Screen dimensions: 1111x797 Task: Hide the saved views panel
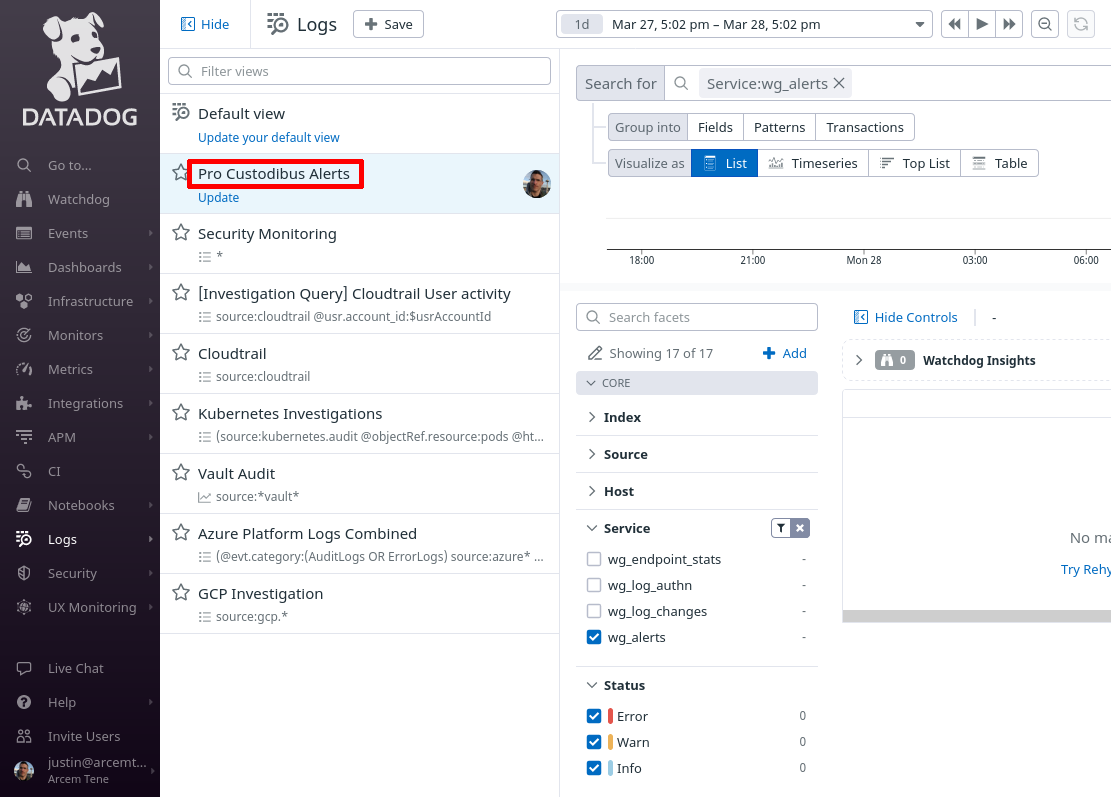[x=205, y=24]
